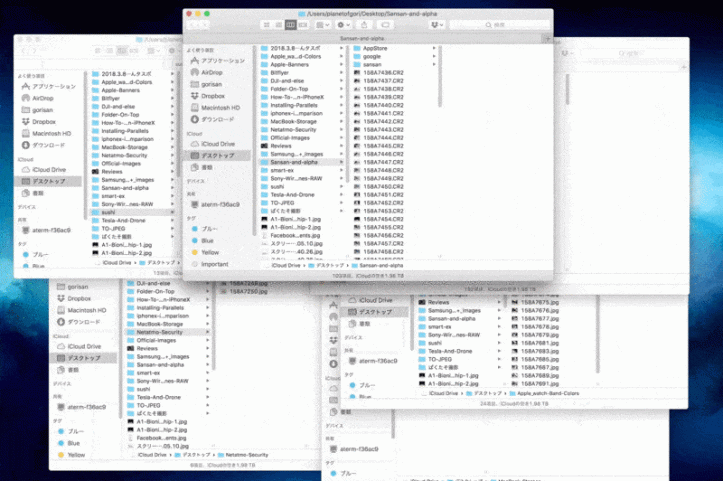723x481 pixels.
Task: Click the Share icon in front window toolbar
Action: coord(364,24)
